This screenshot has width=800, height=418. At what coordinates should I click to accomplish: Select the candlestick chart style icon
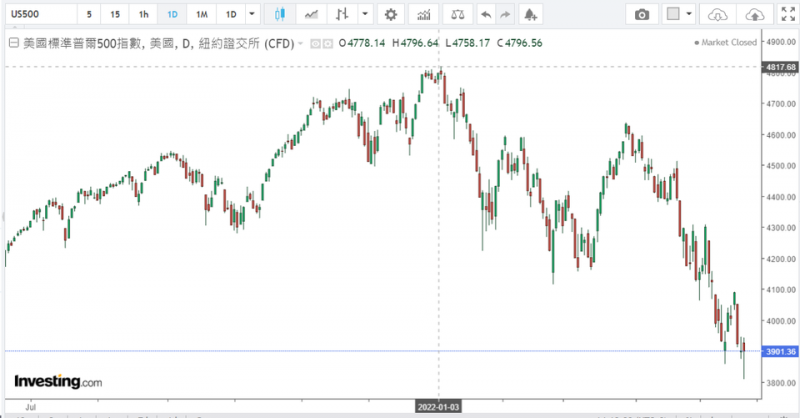[279, 15]
